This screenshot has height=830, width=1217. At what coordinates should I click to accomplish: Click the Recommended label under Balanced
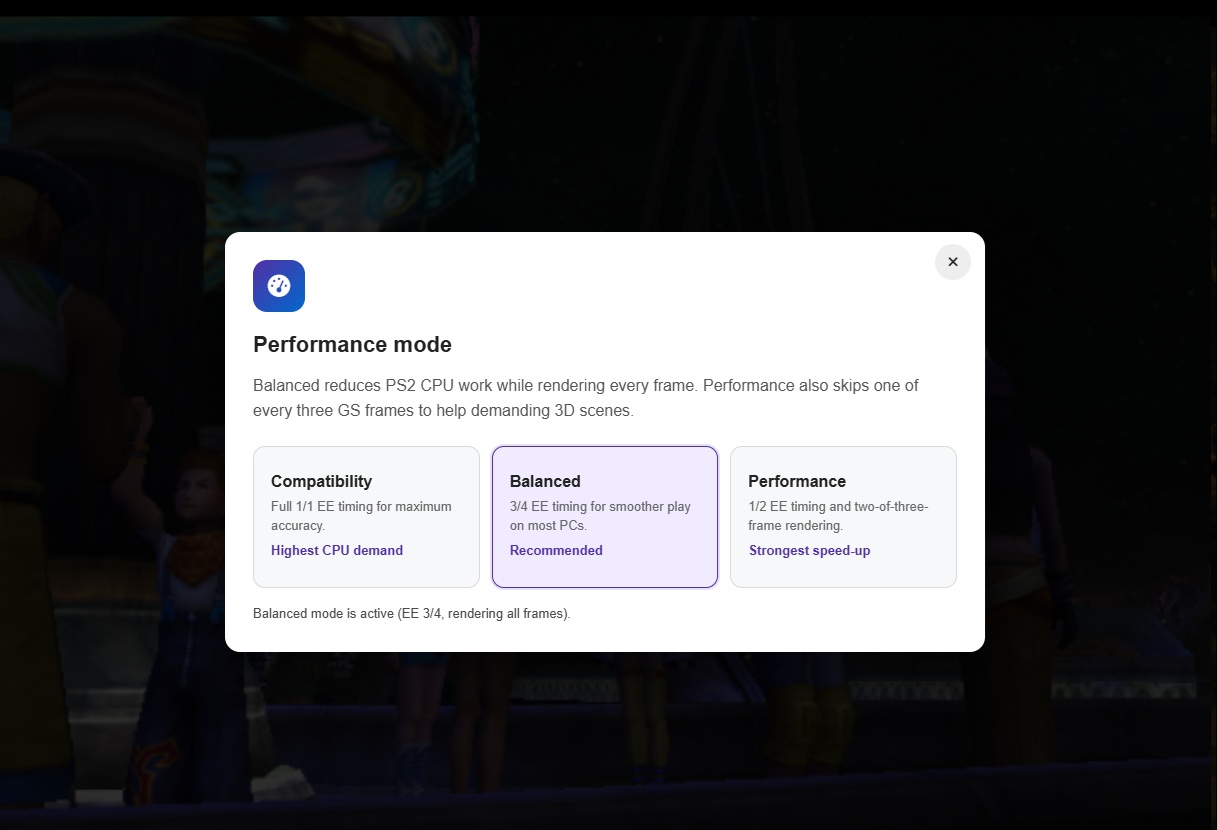tap(556, 550)
